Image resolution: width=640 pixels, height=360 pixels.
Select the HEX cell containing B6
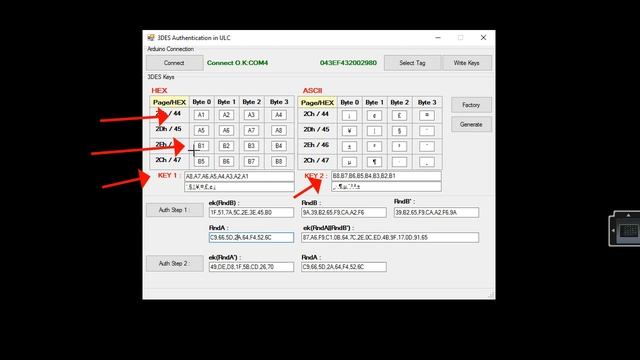226,161
